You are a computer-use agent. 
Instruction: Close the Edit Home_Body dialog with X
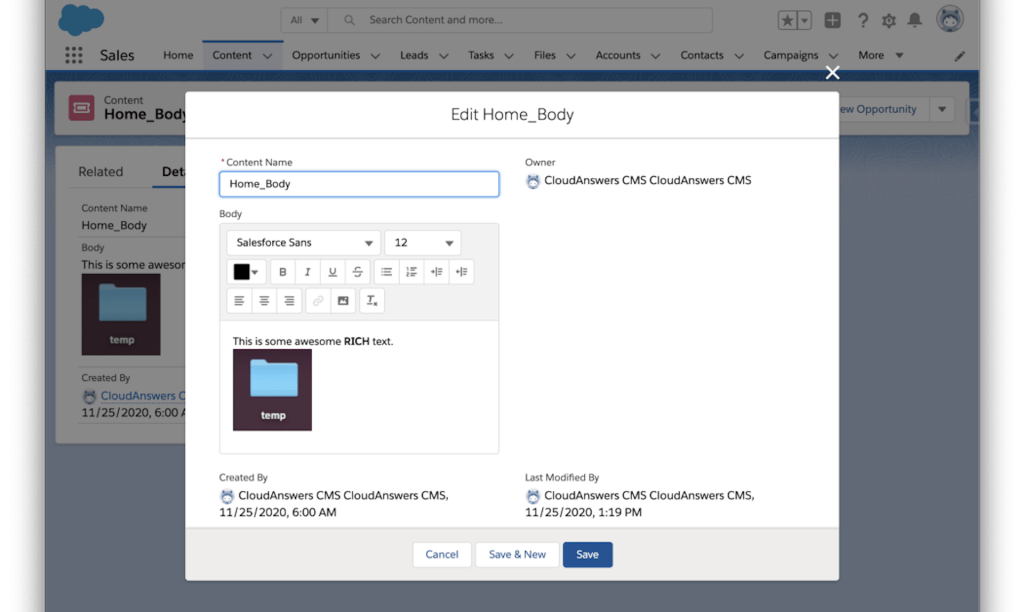pos(832,72)
